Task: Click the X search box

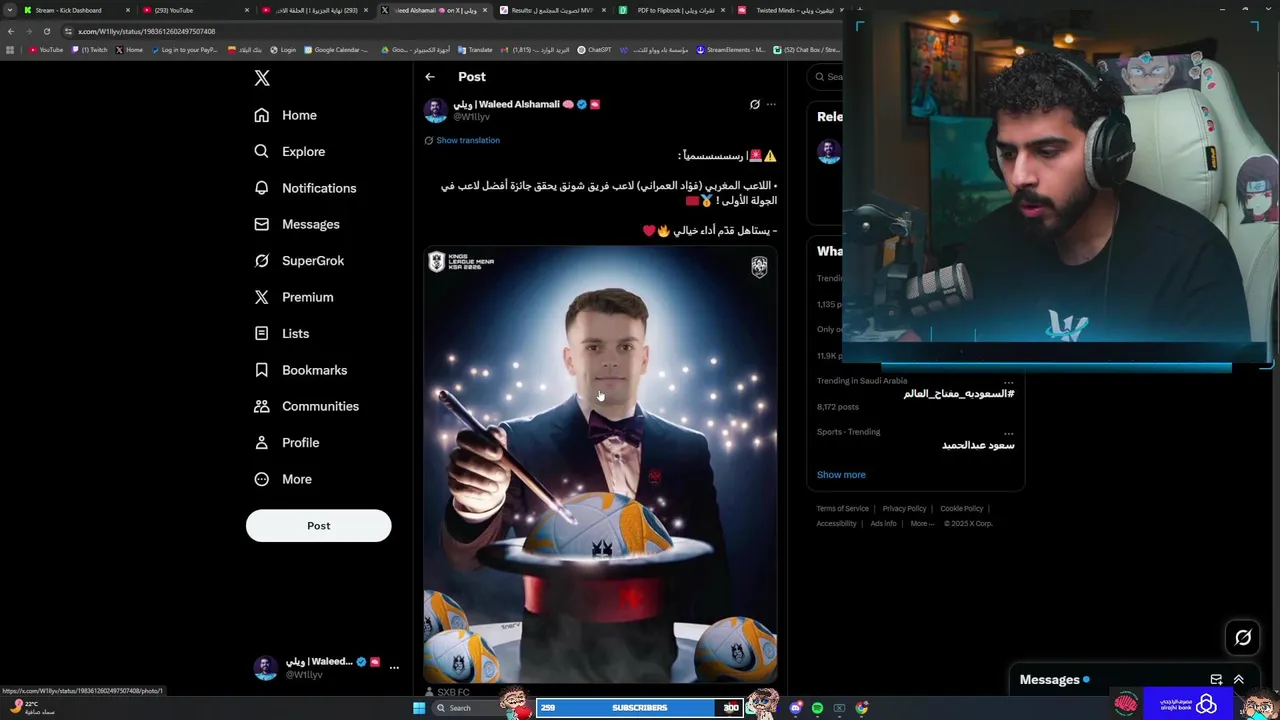Action: click(827, 77)
